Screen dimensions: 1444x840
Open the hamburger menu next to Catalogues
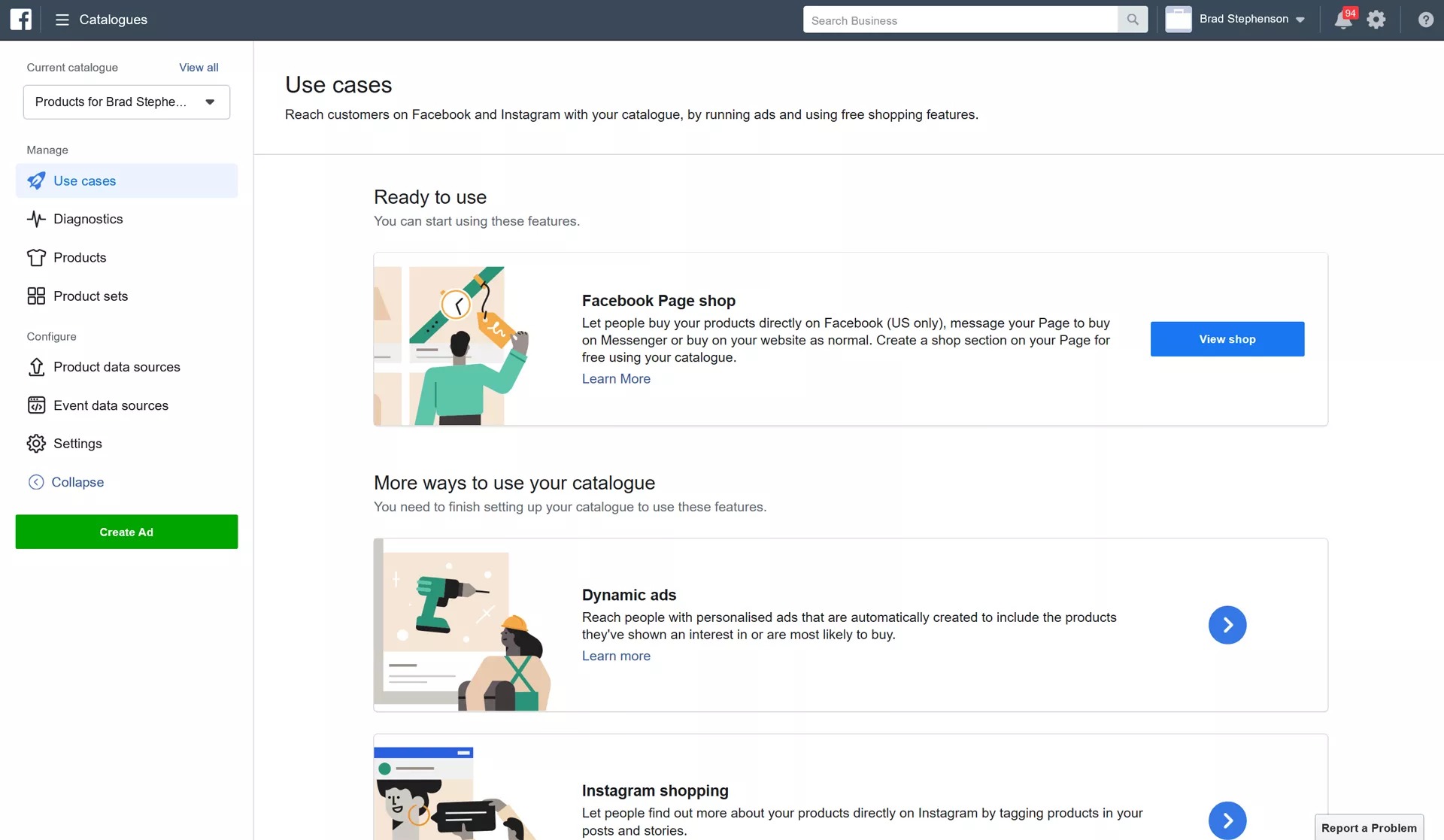(62, 20)
